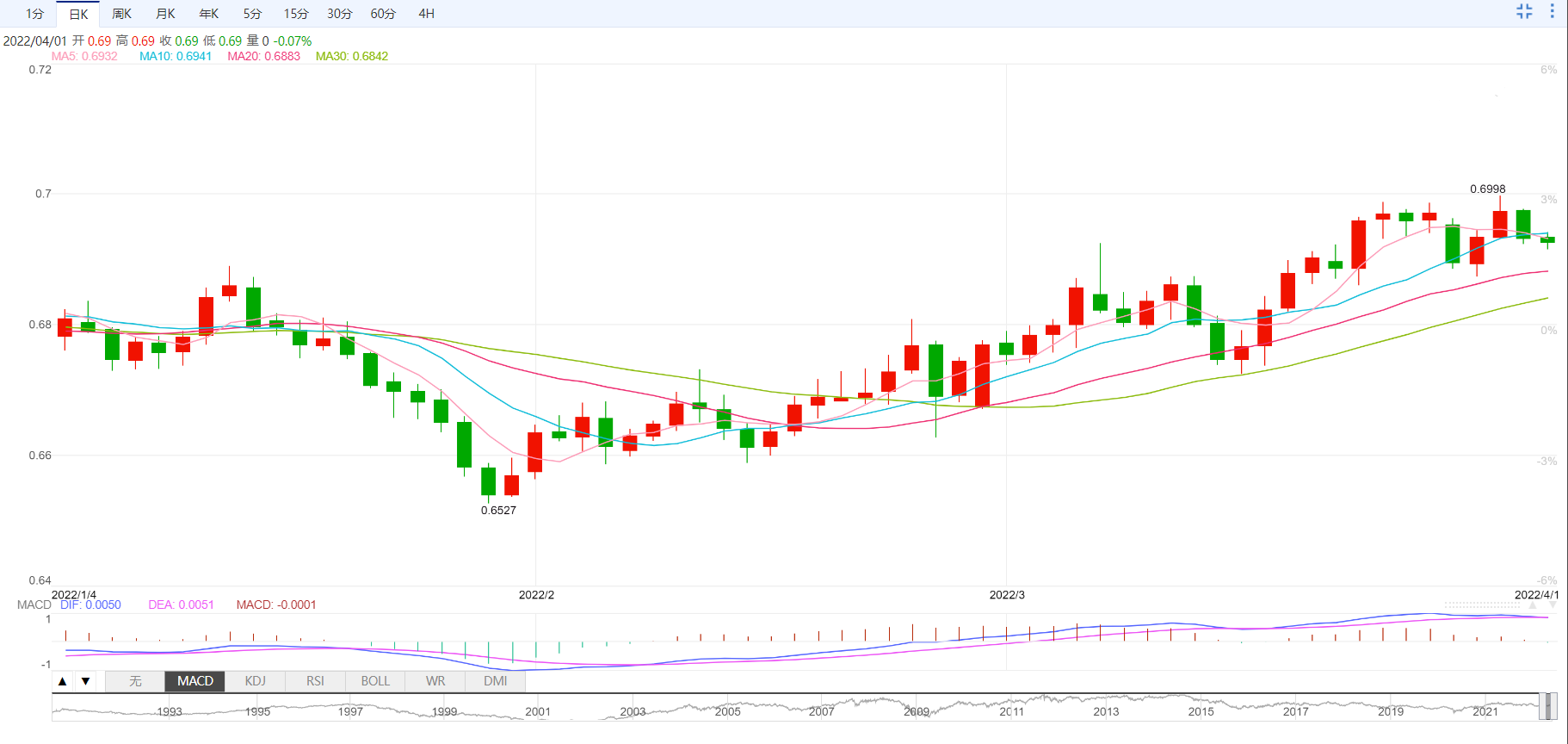Select the 60分 timeframe tab
1568x744 pixels.
pos(384,14)
